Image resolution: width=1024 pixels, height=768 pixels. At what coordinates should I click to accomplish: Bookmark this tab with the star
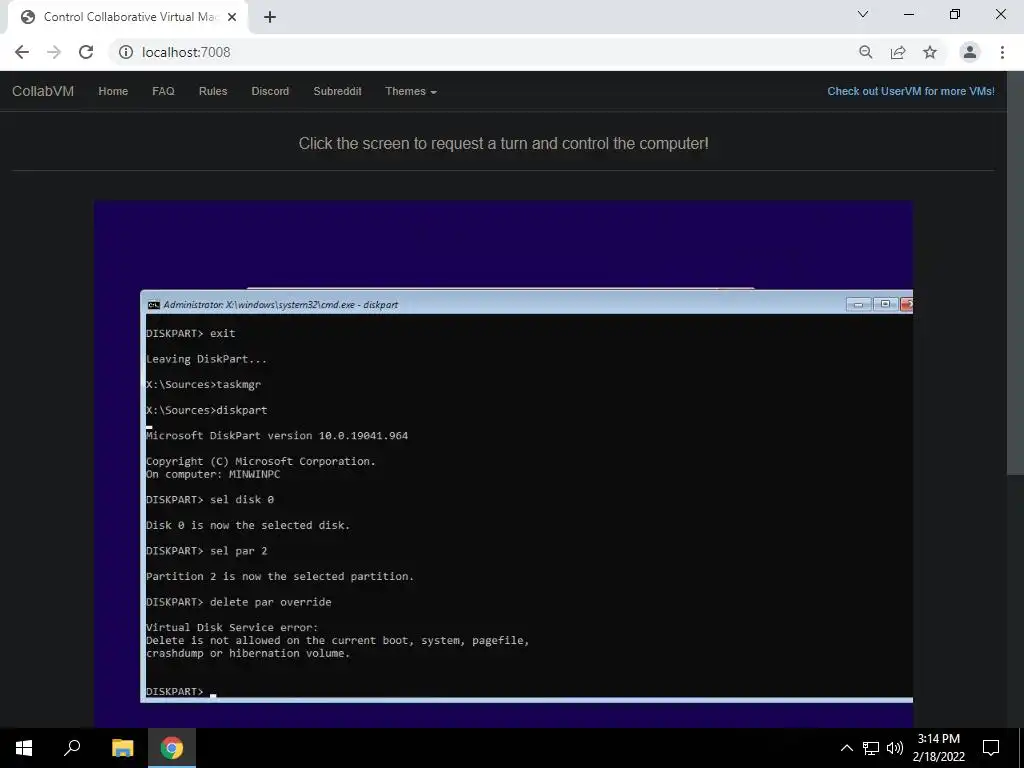pos(930,52)
